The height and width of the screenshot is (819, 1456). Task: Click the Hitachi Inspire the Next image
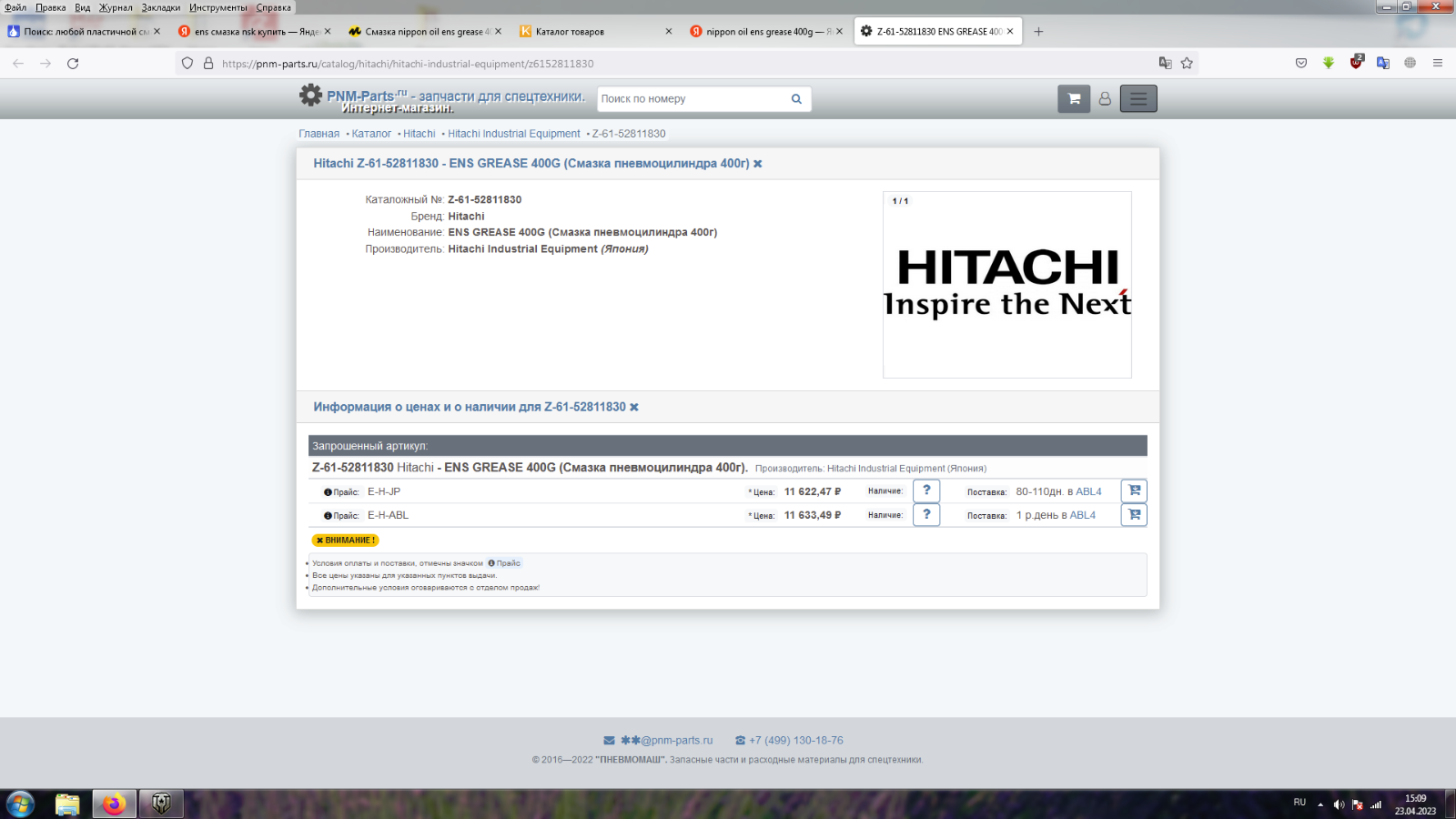[1007, 285]
